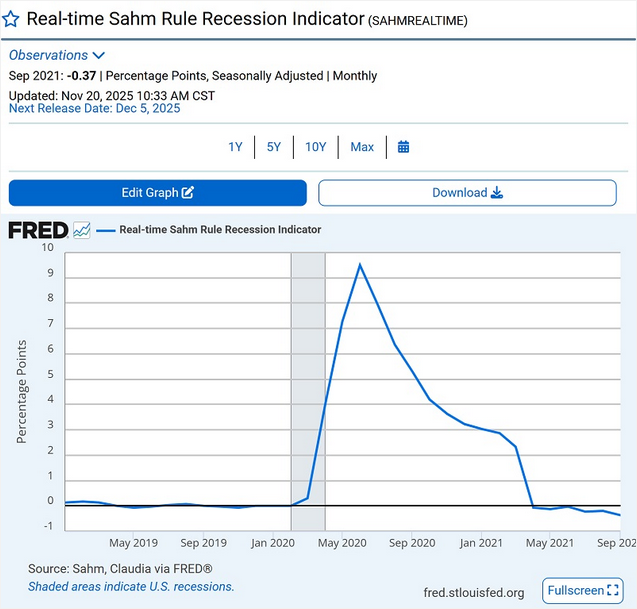Click the SAHMREALTIME series ID text
Viewport: 637px width, 609px height.
coord(418,21)
